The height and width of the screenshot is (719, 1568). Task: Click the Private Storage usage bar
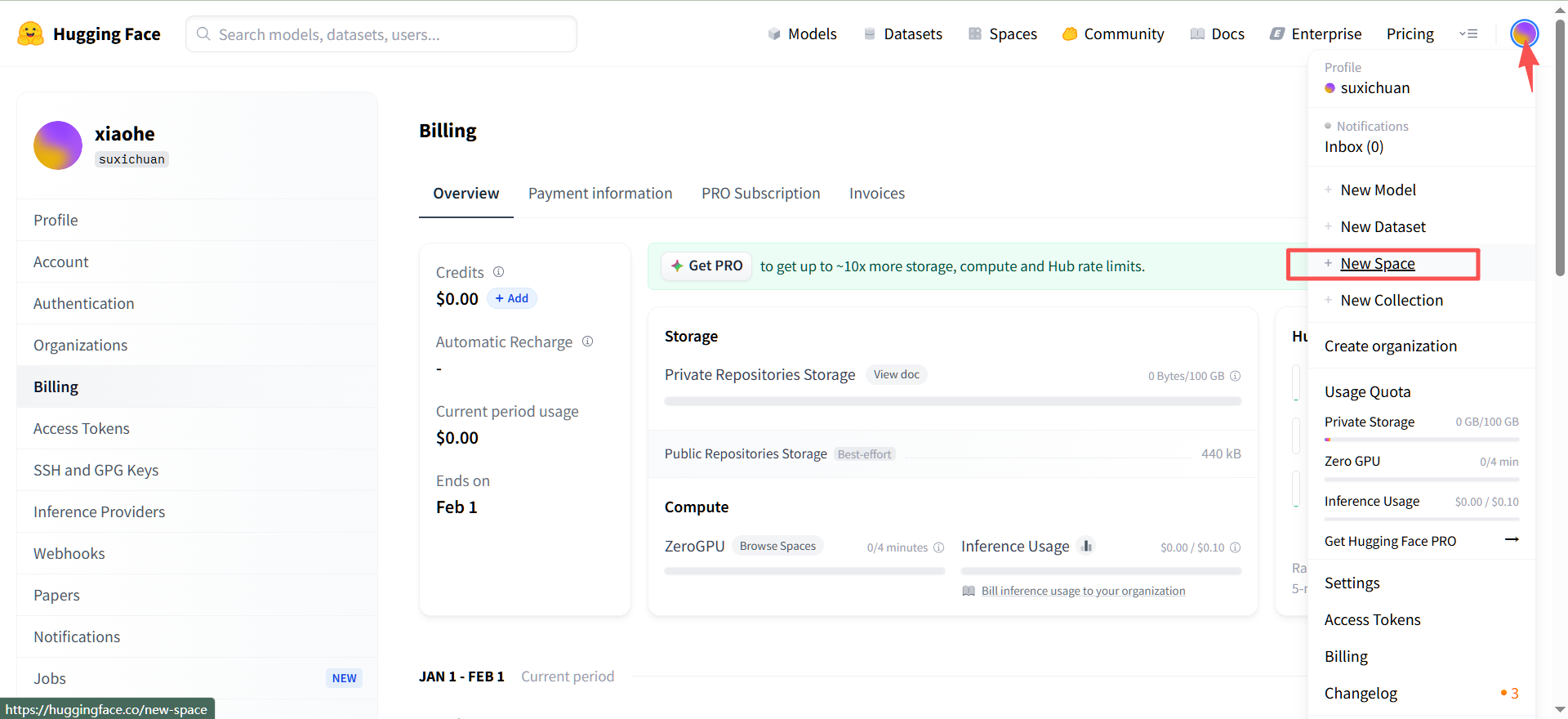tap(1421, 440)
